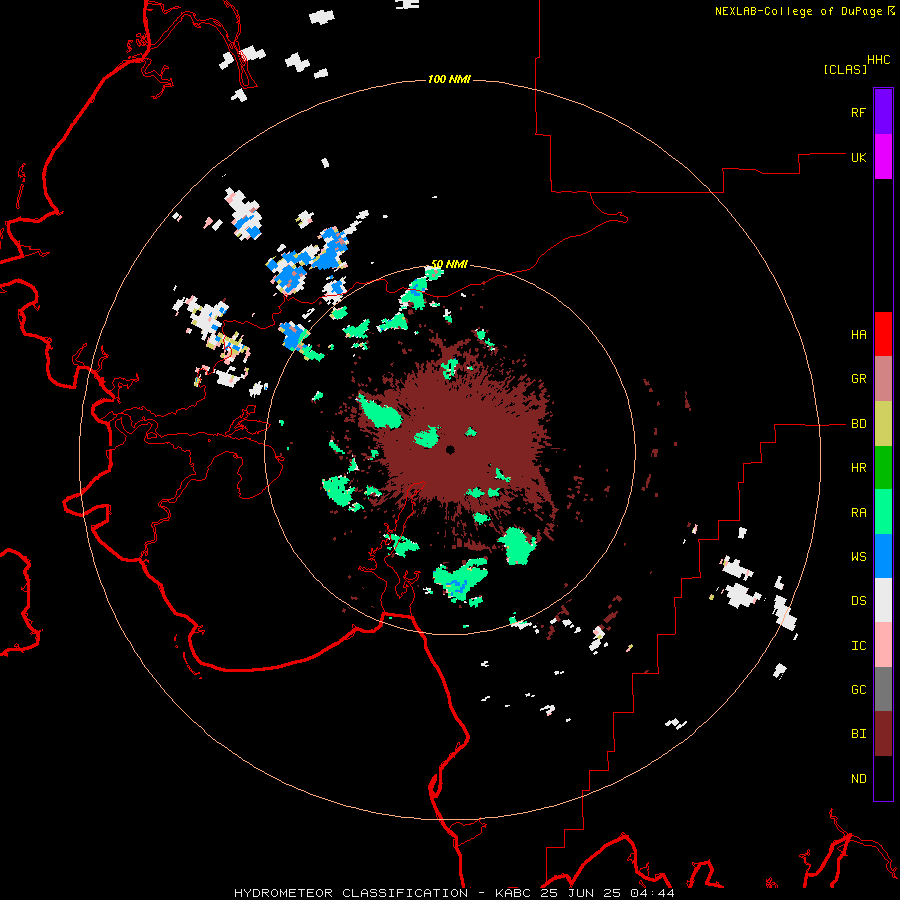This screenshot has height=900, width=900.
Task: Click the black radar site dot
Action: [x=450, y=449]
